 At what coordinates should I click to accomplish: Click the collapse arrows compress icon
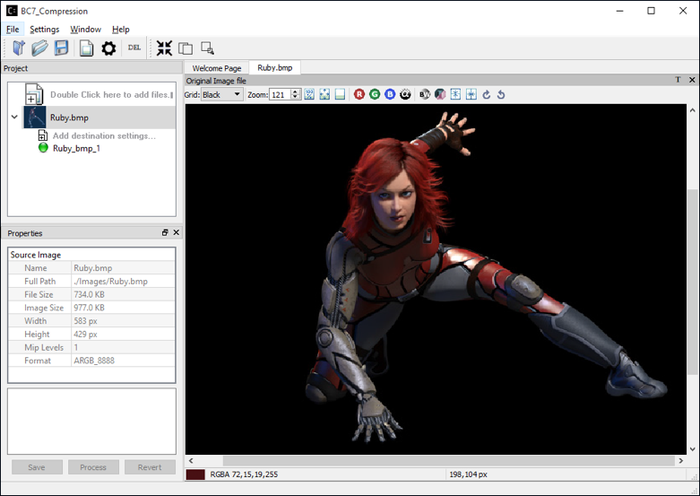click(x=165, y=48)
